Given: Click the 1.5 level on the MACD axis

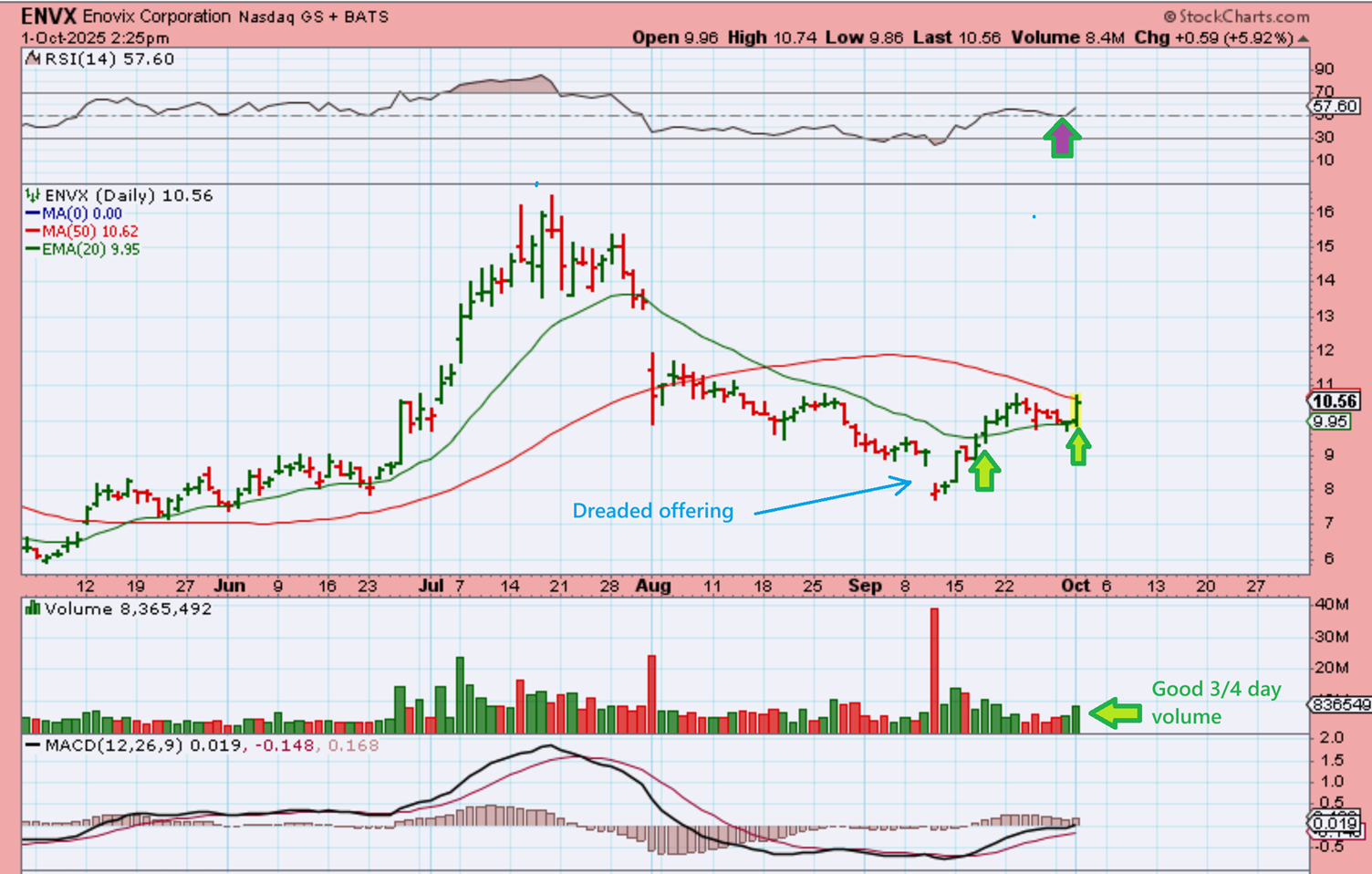Looking at the screenshot, I should 1332,760.
